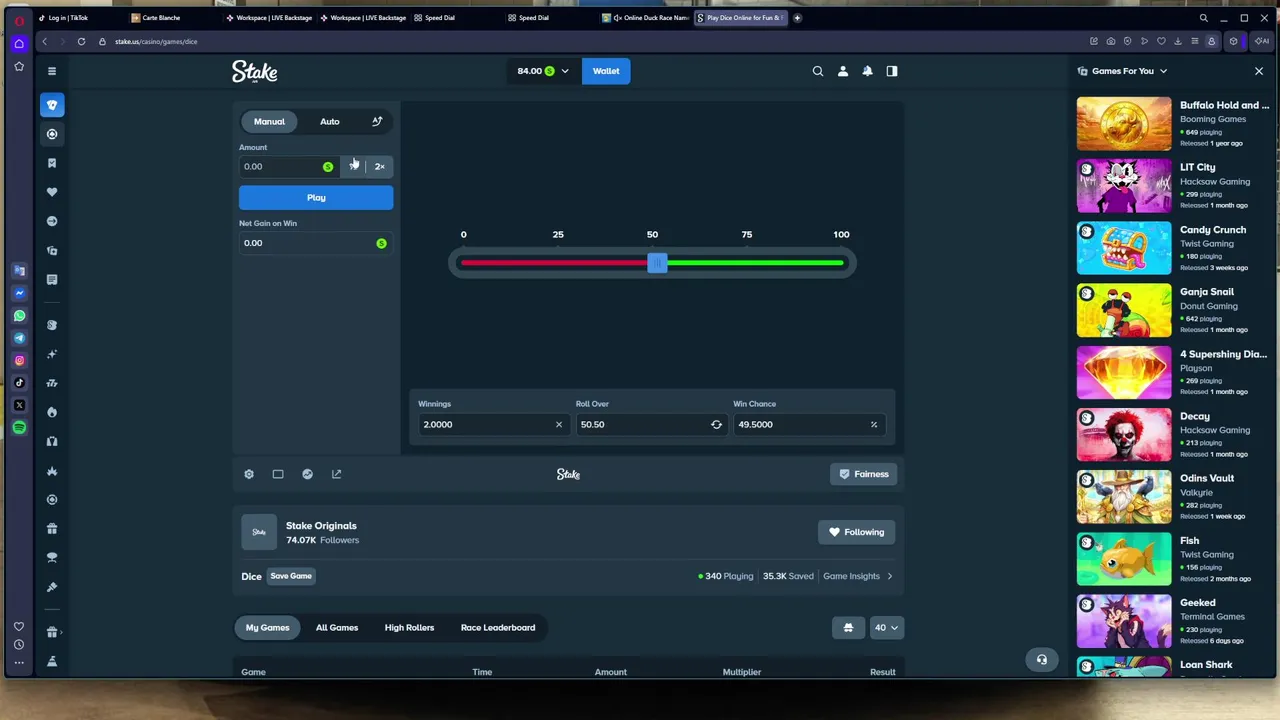Open the Stake user account icon

click(x=843, y=71)
